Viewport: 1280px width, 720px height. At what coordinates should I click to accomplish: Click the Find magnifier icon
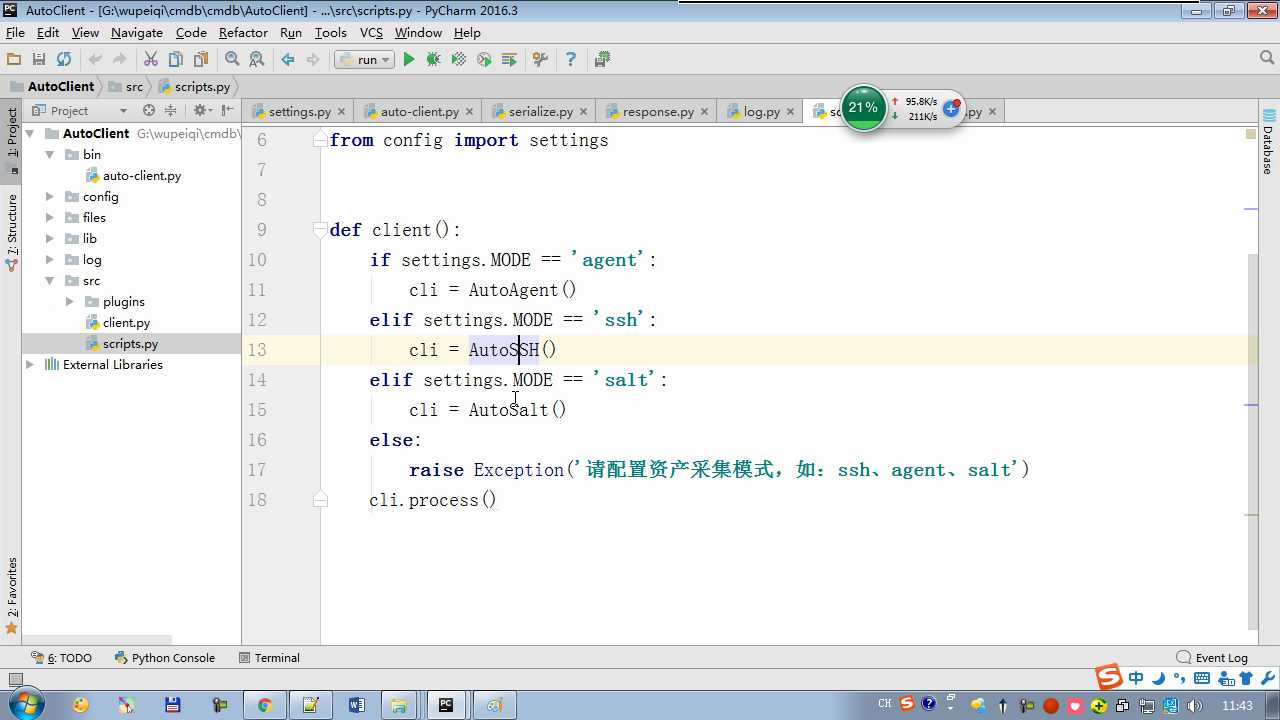232,60
